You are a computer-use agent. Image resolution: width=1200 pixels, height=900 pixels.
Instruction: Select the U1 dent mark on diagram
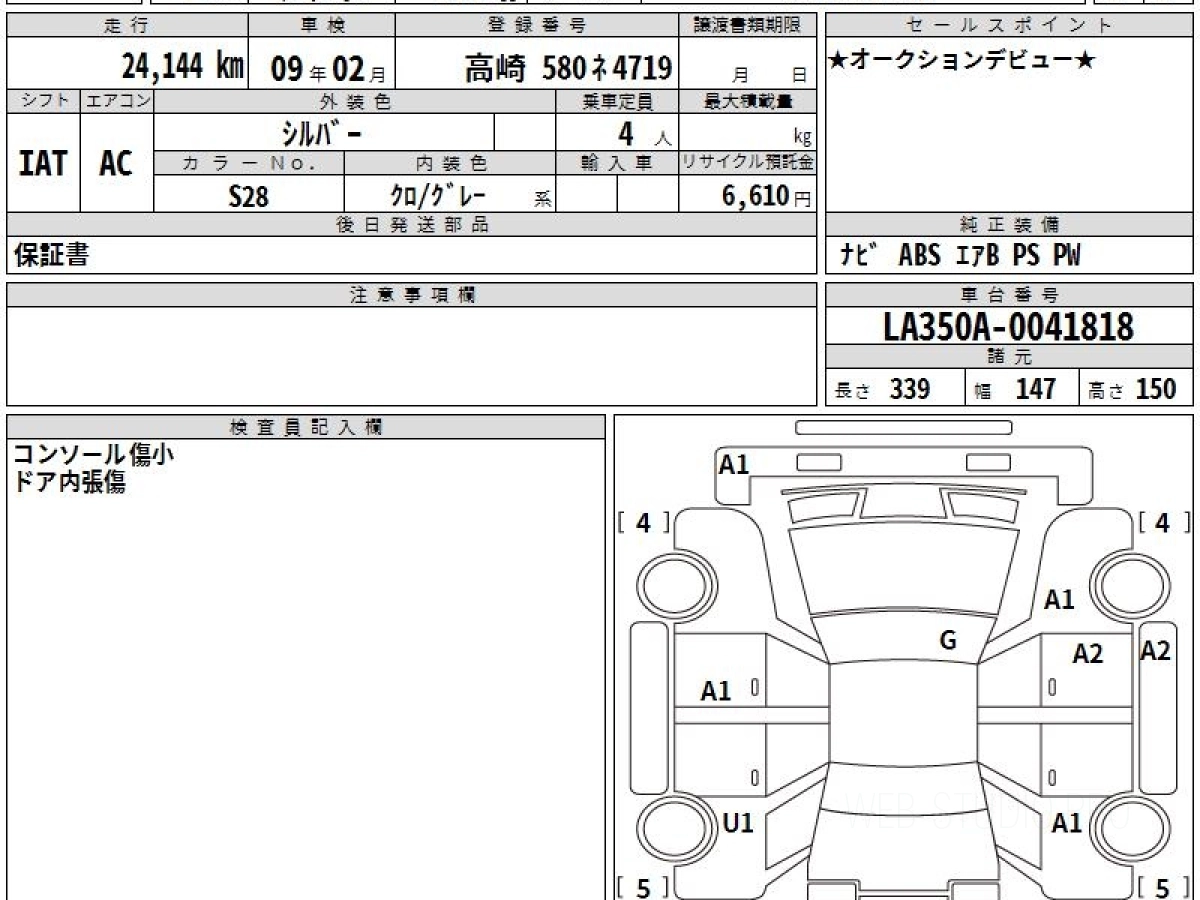click(x=738, y=822)
